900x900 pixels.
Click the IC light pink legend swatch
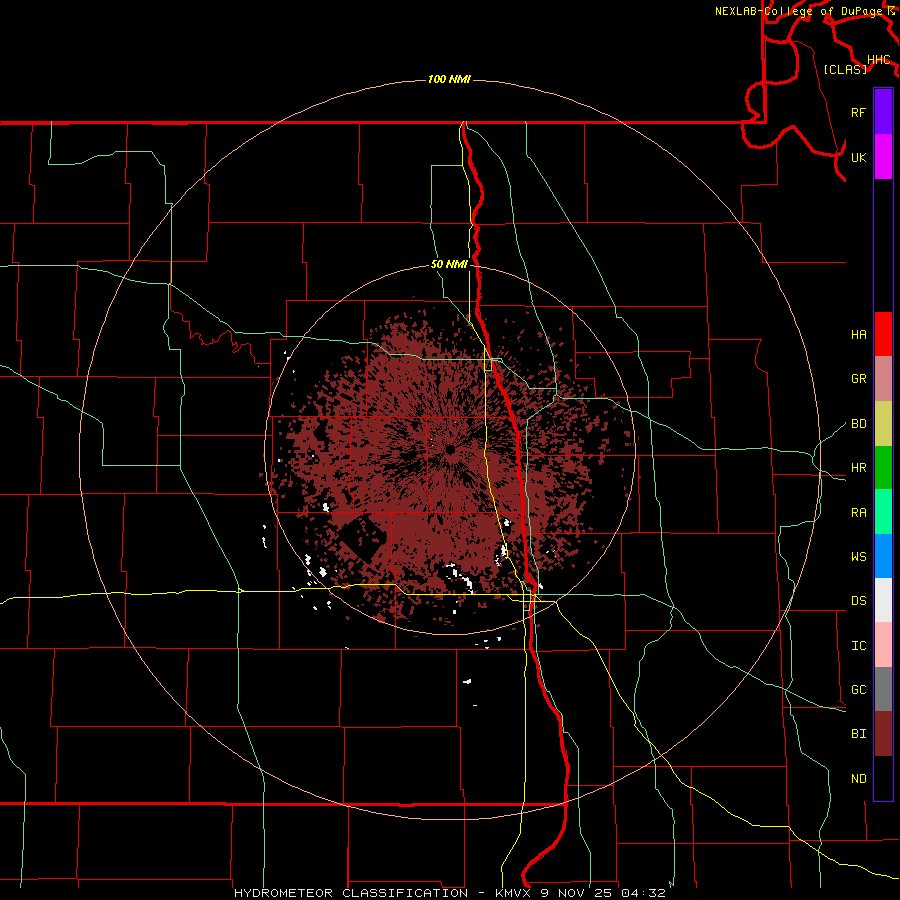883,645
